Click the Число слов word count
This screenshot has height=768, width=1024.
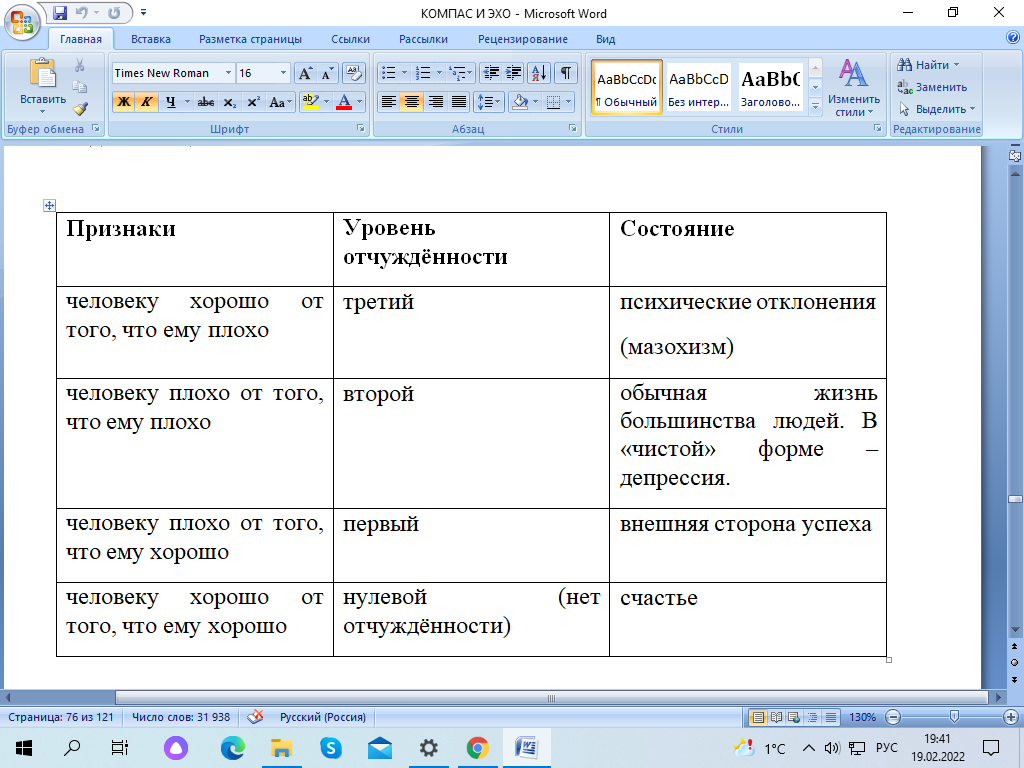(x=181, y=717)
